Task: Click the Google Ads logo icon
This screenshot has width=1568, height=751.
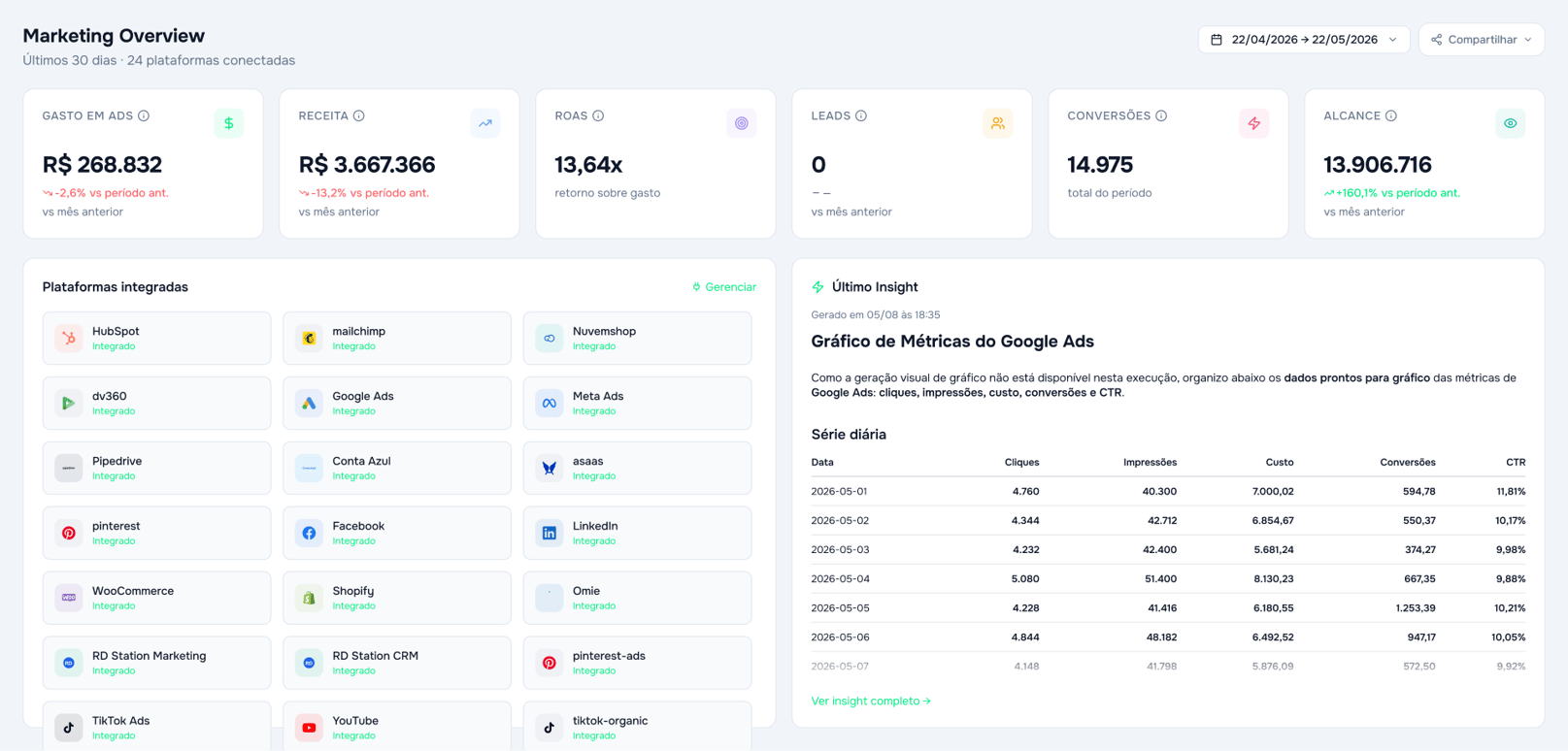Action: tap(309, 404)
